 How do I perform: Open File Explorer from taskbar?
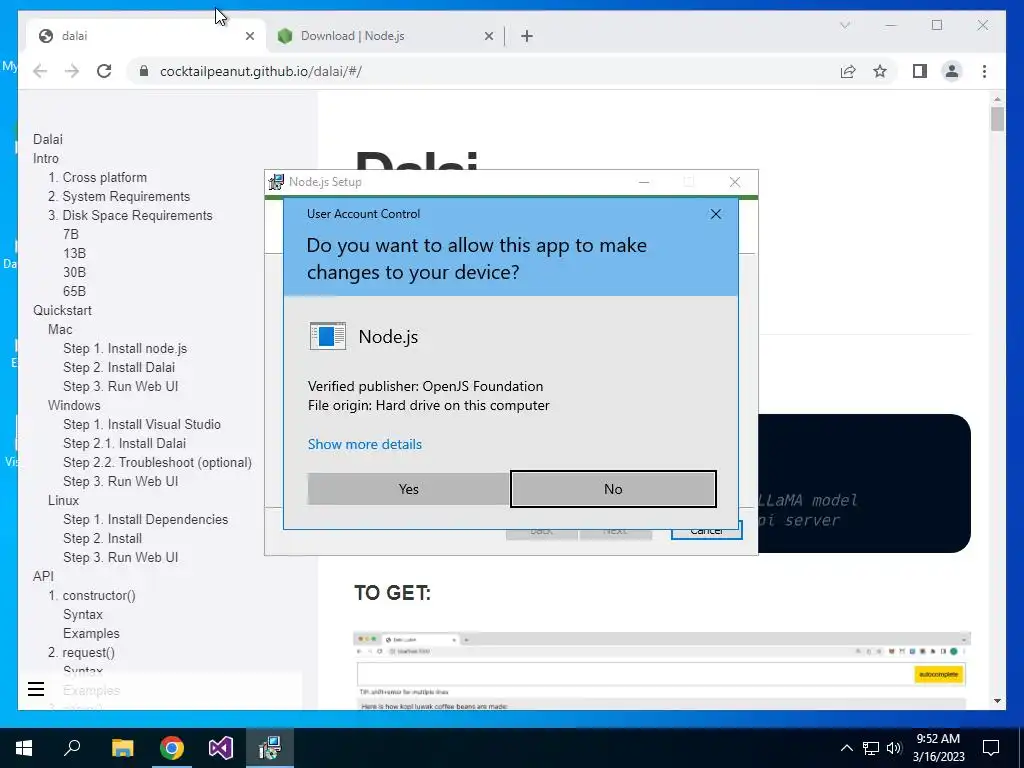(x=122, y=748)
